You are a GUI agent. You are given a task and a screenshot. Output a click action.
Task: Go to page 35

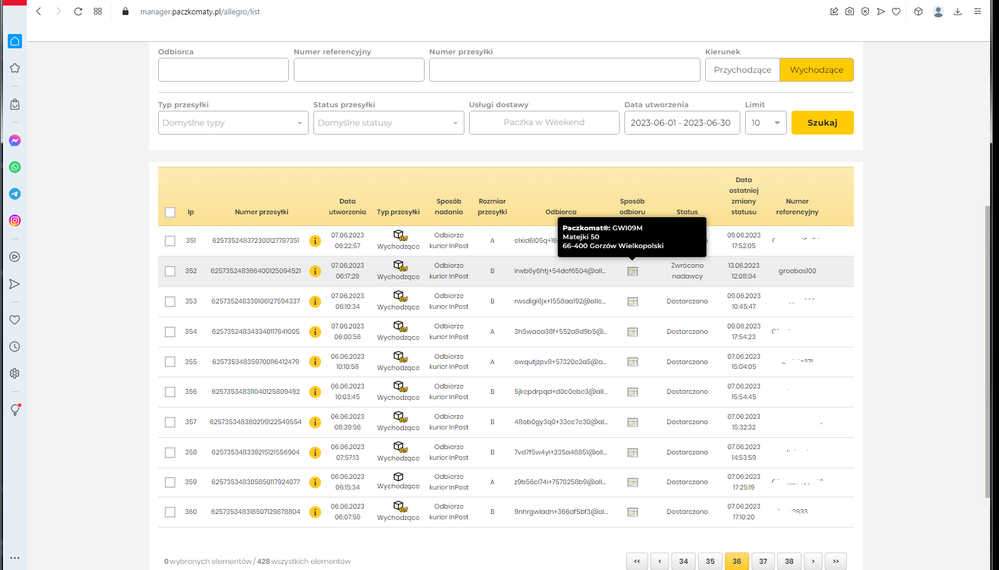click(710, 561)
